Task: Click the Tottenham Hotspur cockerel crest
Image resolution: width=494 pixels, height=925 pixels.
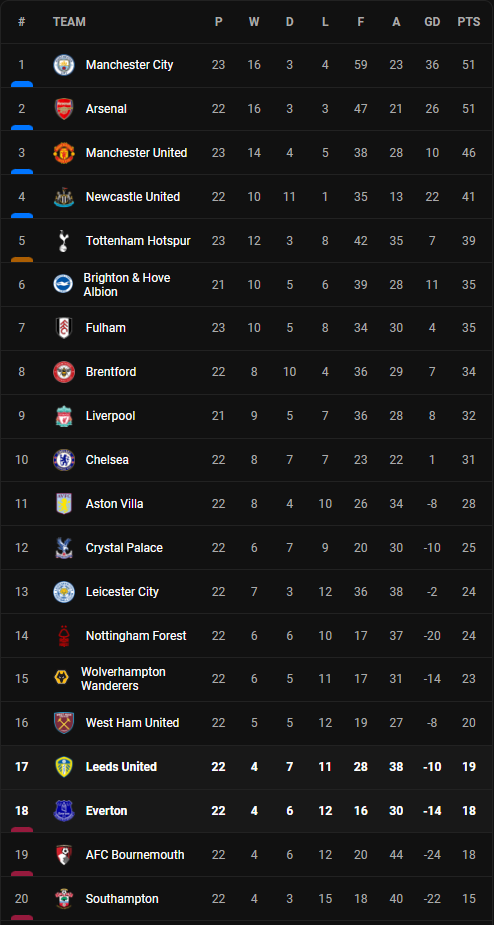Action: (64, 241)
